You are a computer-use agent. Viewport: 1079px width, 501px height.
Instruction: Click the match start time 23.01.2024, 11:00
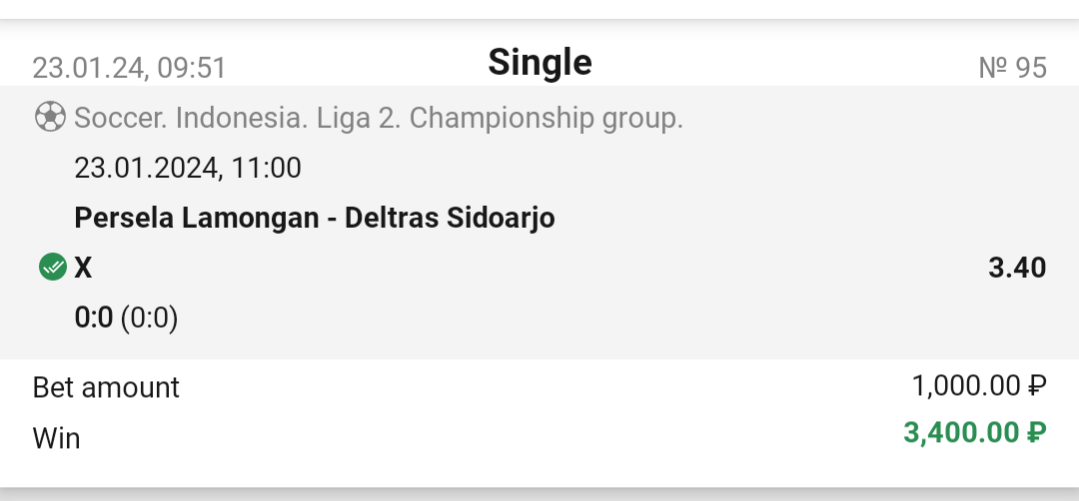tap(187, 168)
